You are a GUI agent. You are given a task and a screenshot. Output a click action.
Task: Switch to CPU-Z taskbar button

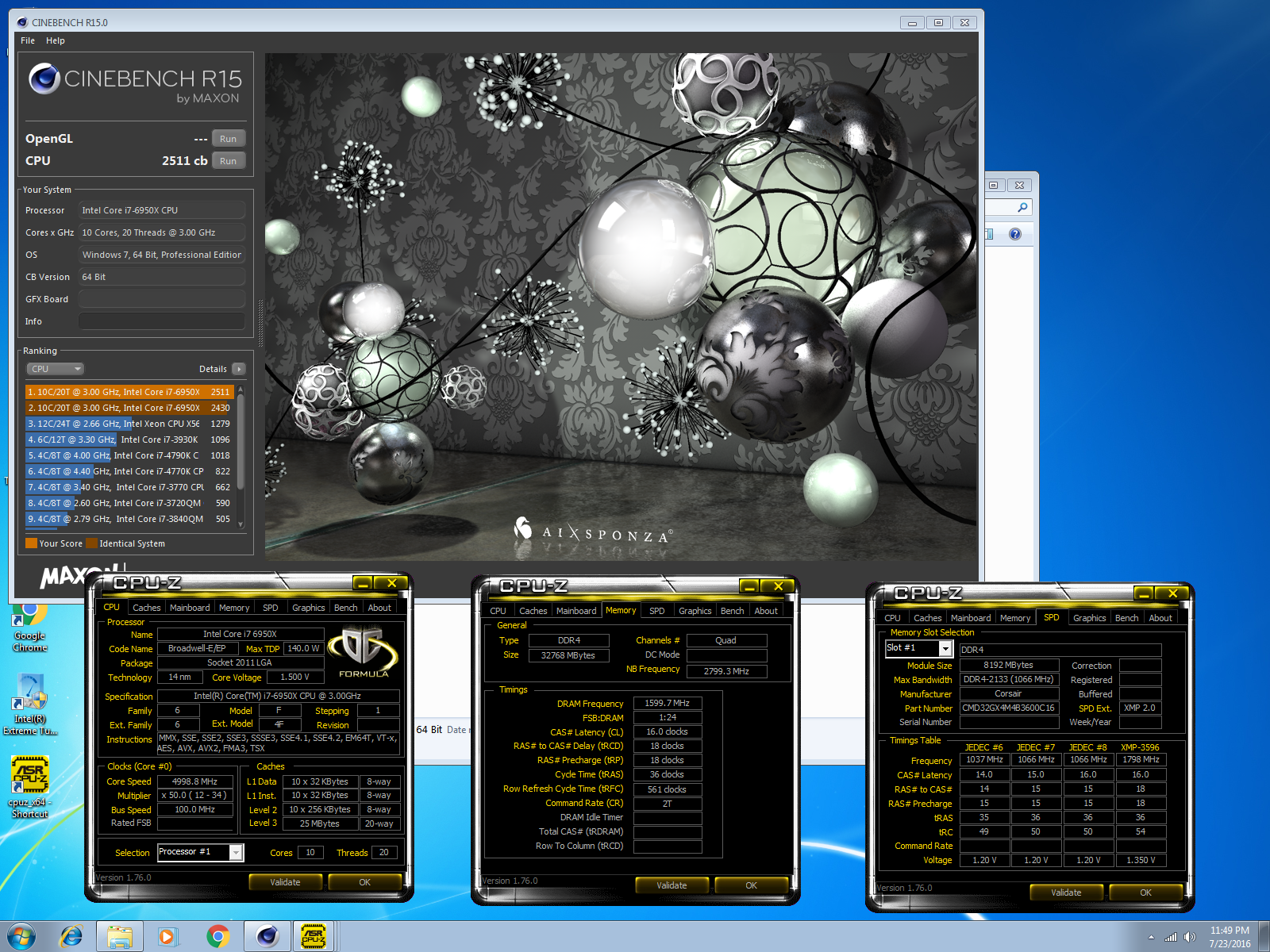point(314,937)
